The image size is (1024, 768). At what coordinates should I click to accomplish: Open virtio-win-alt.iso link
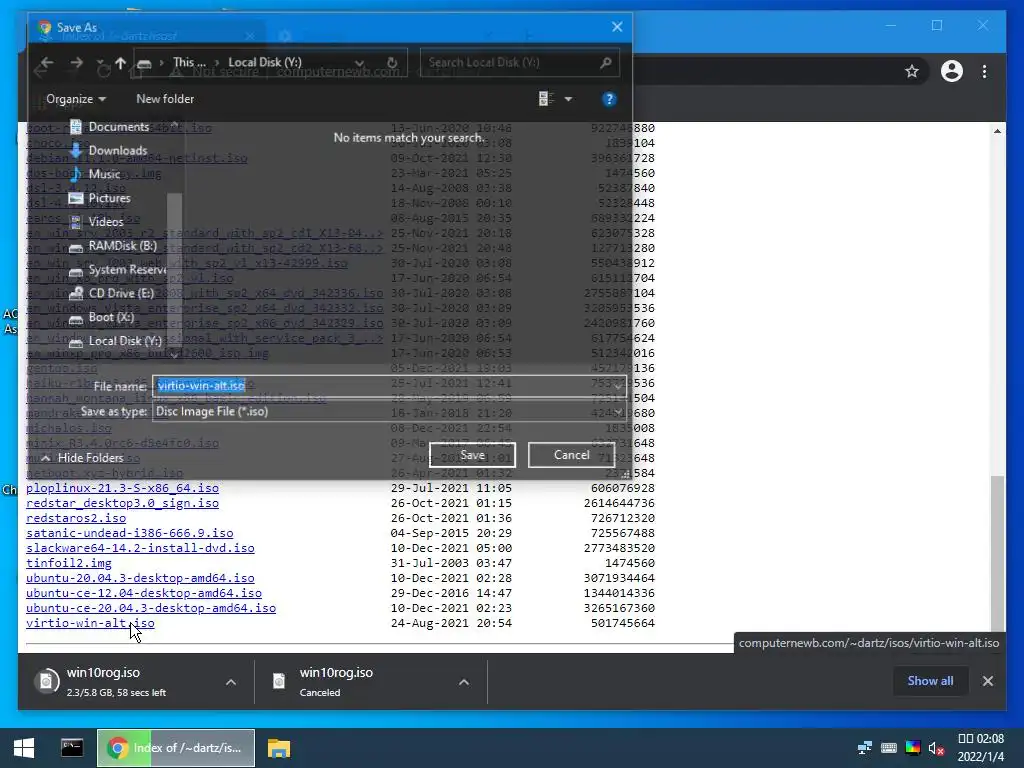tap(90, 623)
